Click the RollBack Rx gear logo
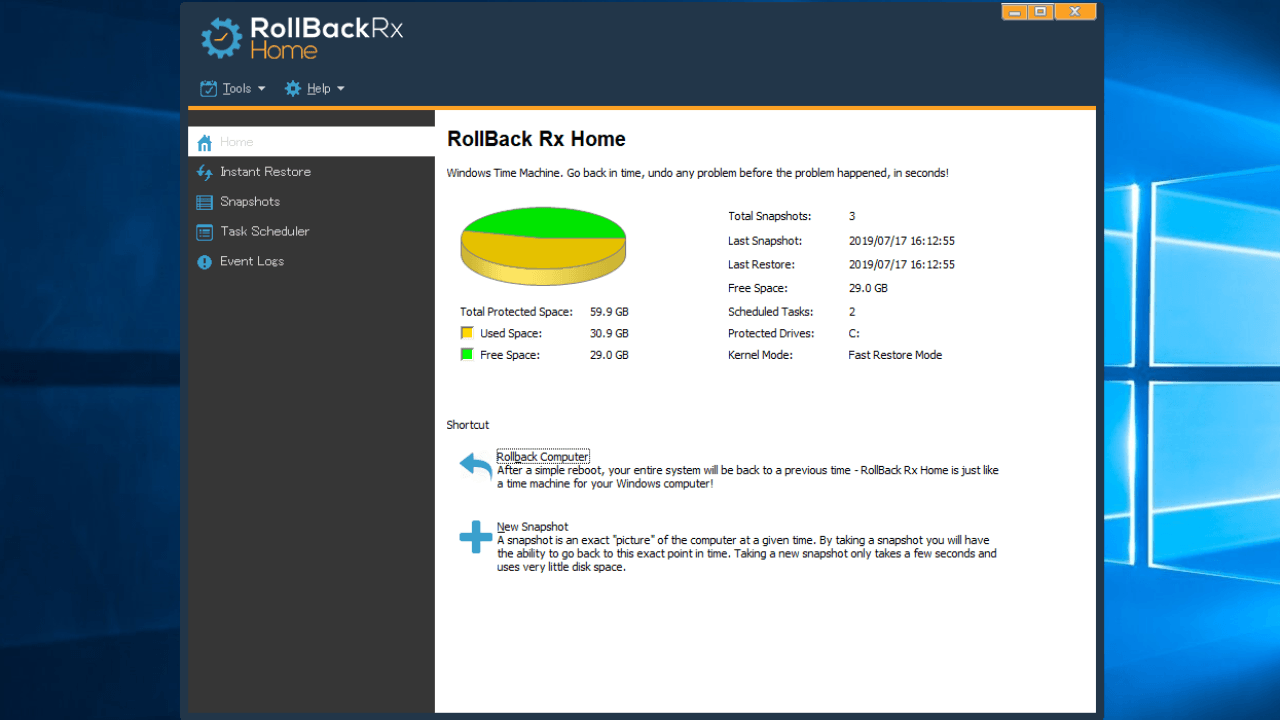This screenshot has width=1280, height=720. tap(222, 38)
